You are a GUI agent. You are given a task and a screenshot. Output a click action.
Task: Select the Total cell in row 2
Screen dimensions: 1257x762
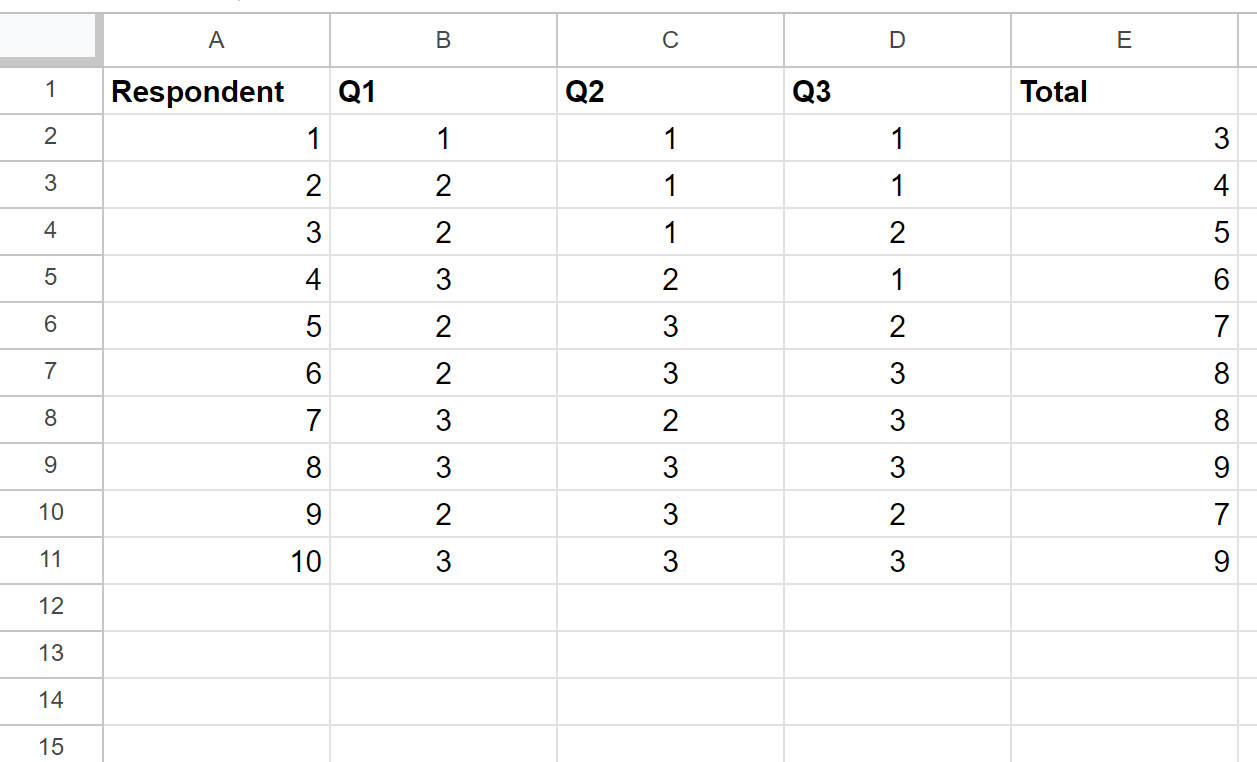pyautogui.click(x=1125, y=138)
